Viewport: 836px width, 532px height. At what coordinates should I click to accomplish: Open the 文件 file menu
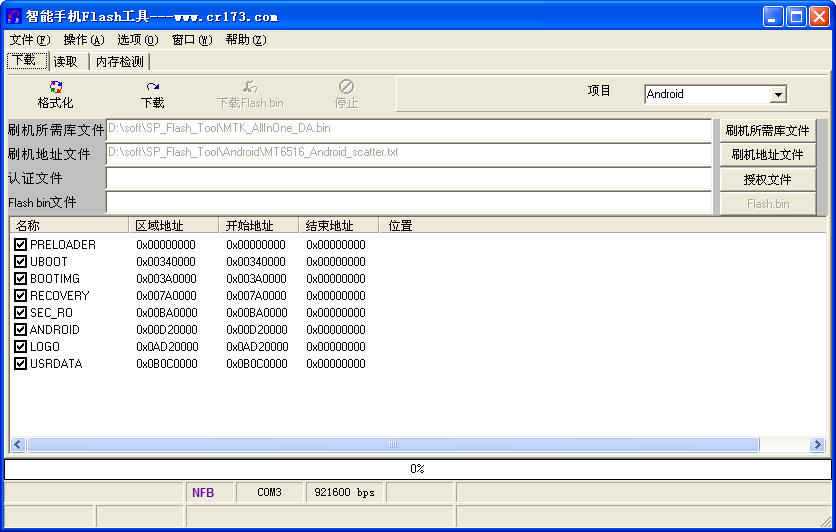pyautogui.click(x=29, y=40)
